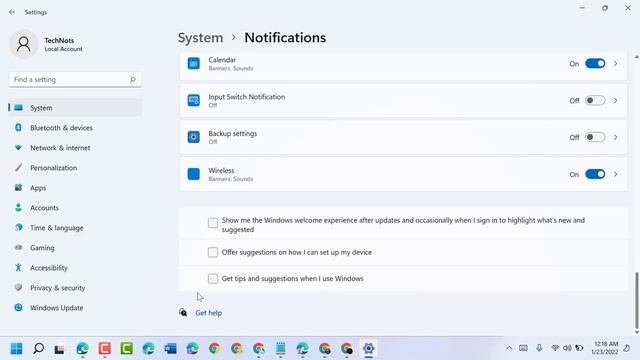Expand Backup settings chevron
Image resolution: width=640 pixels, height=360 pixels.
tap(616, 137)
